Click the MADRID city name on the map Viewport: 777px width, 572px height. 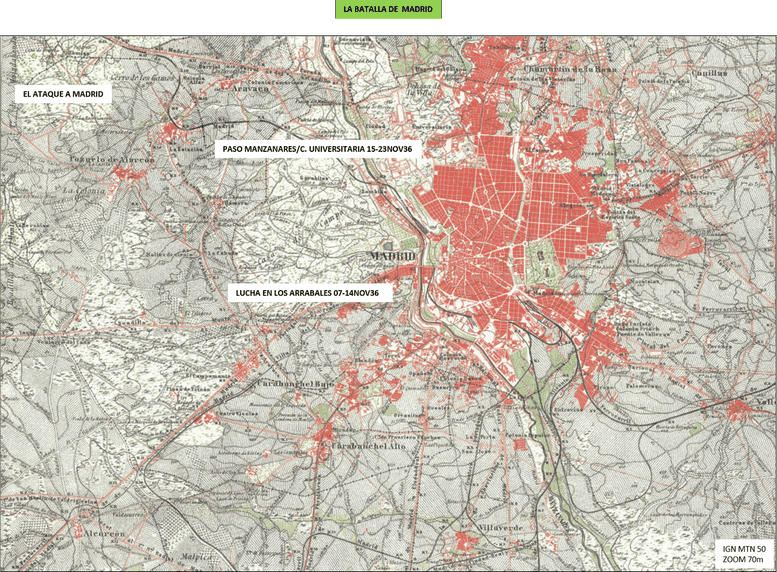tap(392, 256)
